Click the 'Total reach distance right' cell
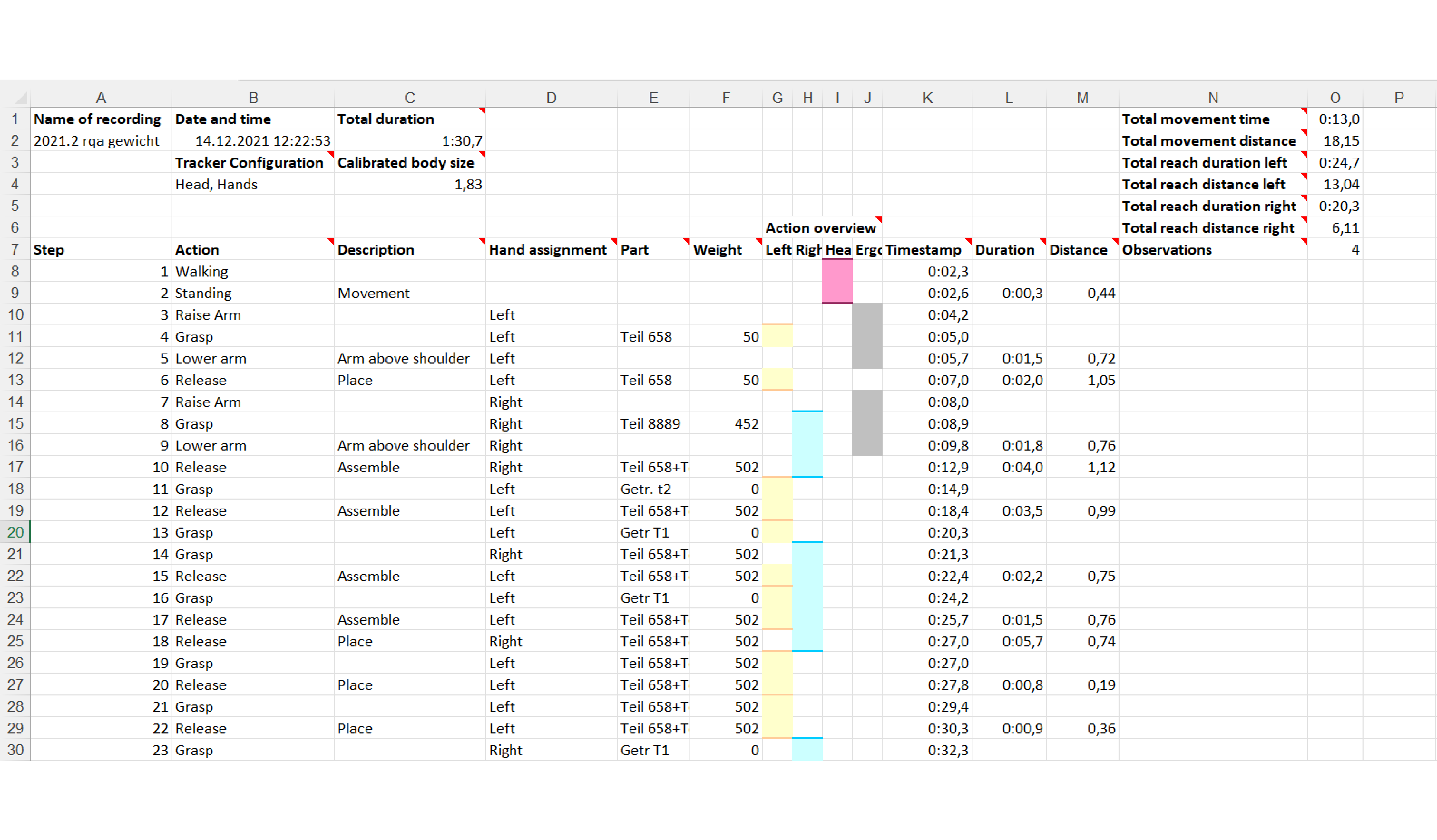This screenshot has height=840, width=1437. 1213,227
